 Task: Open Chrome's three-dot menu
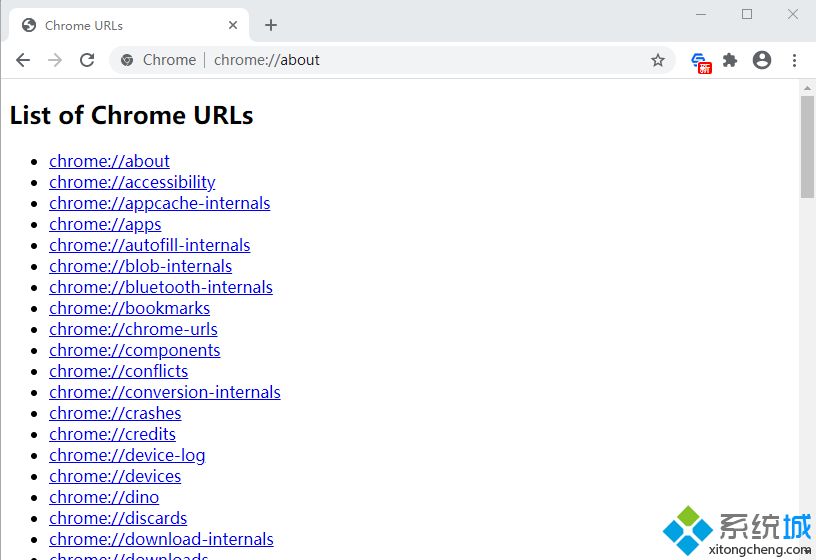tap(794, 60)
